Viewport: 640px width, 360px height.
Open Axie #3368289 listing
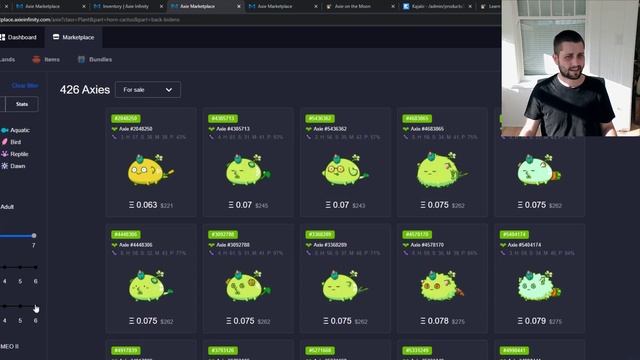[x=345, y=278]
